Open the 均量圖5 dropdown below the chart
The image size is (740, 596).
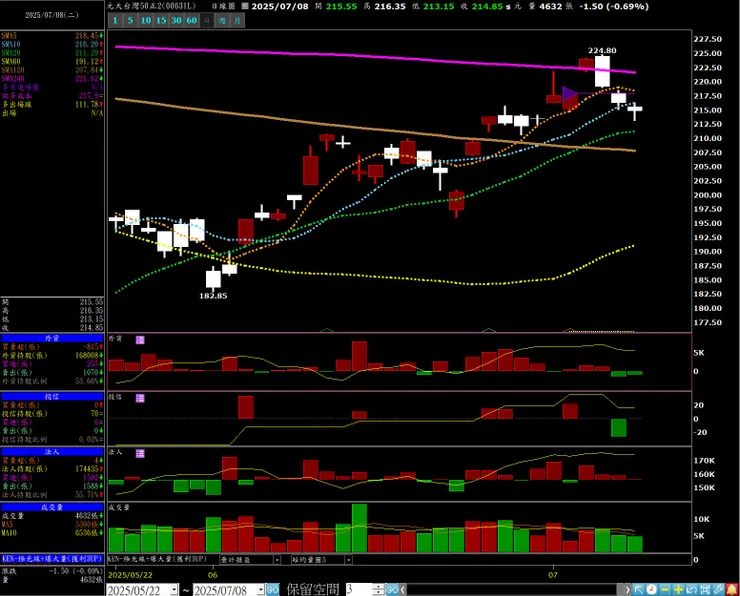[x=348, y=560]
